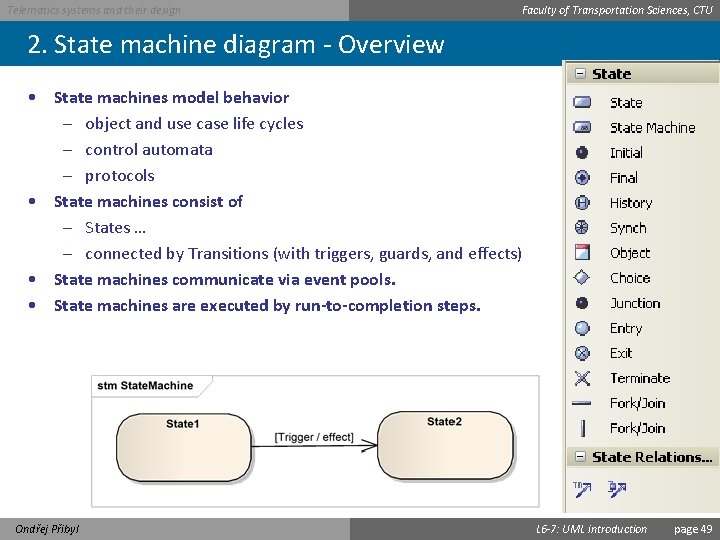The image size is (720, 540).
Task: Collapse the State toolbox group
Action: tap(580, 73)
